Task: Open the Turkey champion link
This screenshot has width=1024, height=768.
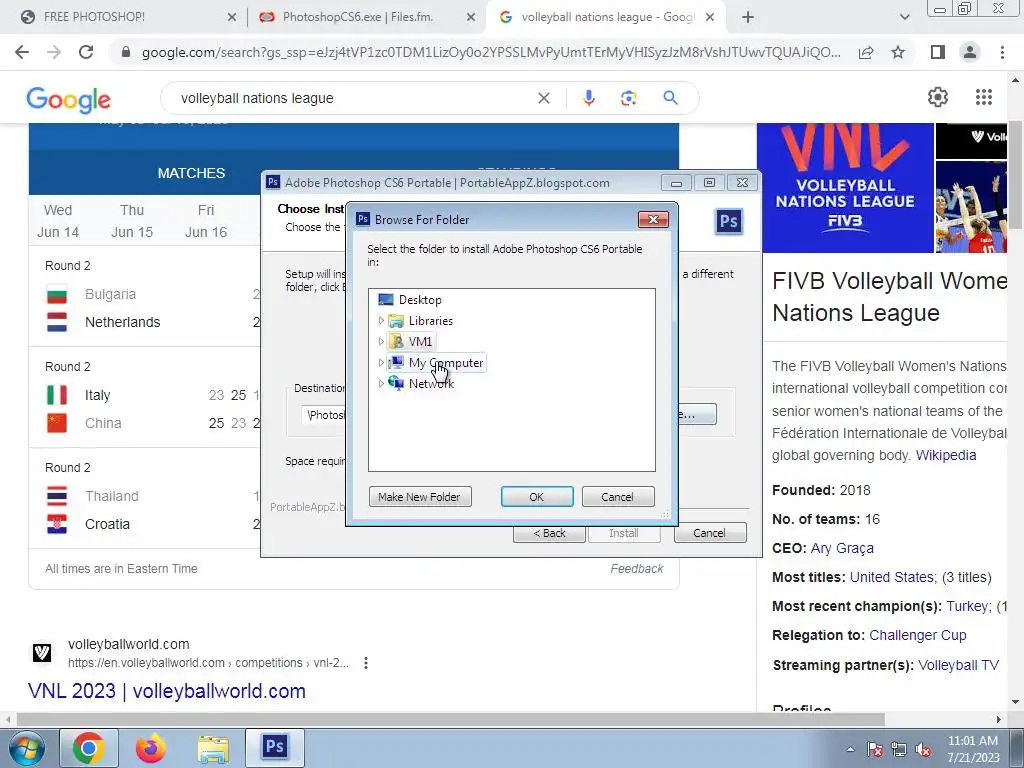Action: (967, 606)
